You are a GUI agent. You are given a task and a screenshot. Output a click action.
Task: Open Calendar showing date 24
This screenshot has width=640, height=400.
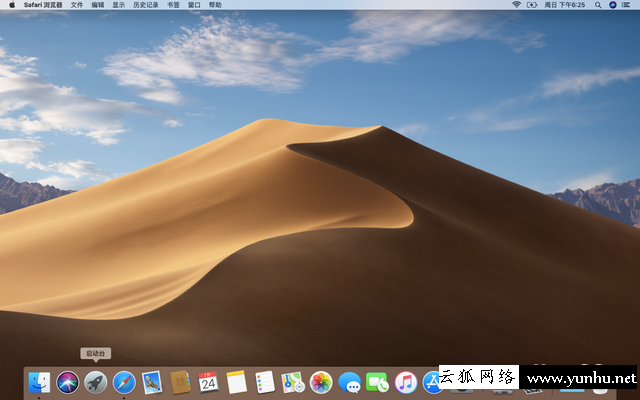[x=209, y=382]
